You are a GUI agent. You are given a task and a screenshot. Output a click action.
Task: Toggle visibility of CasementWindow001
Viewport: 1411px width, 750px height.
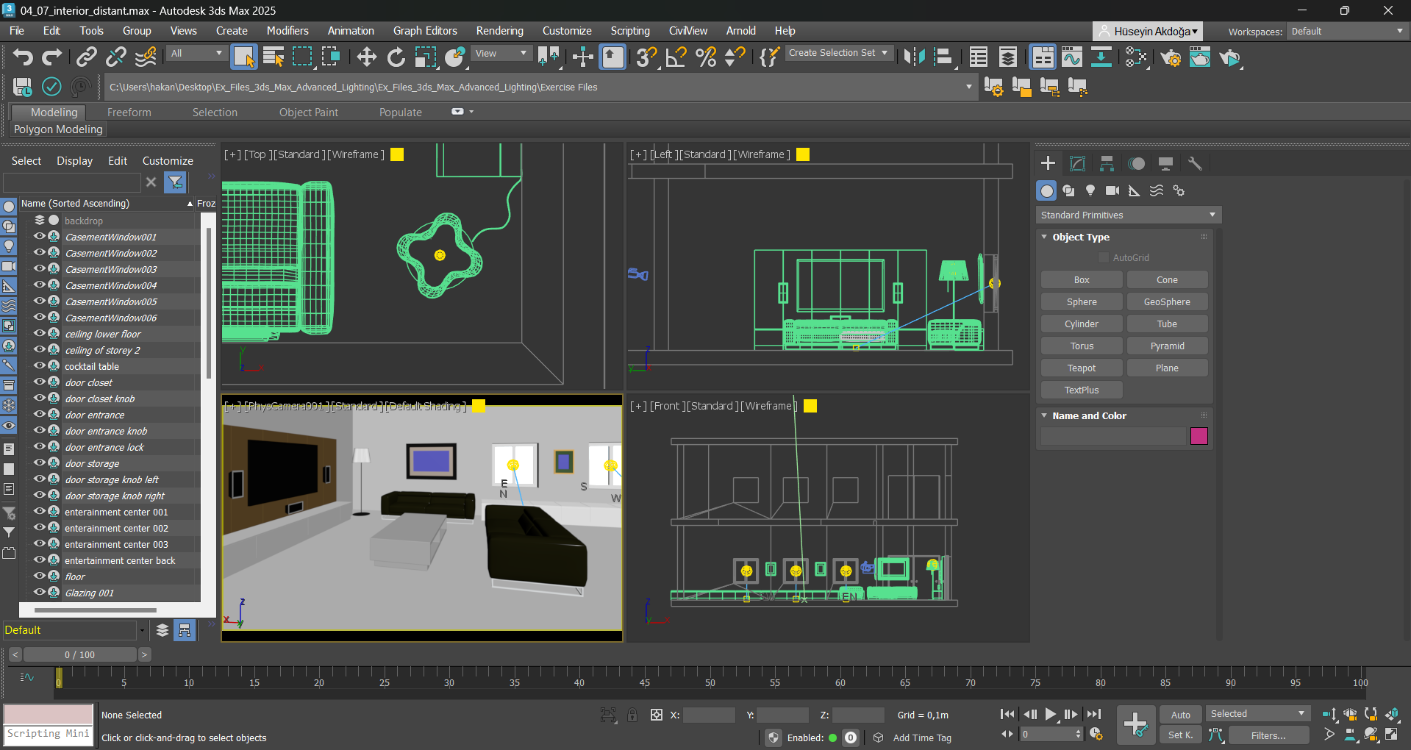(x=40, y=237)
